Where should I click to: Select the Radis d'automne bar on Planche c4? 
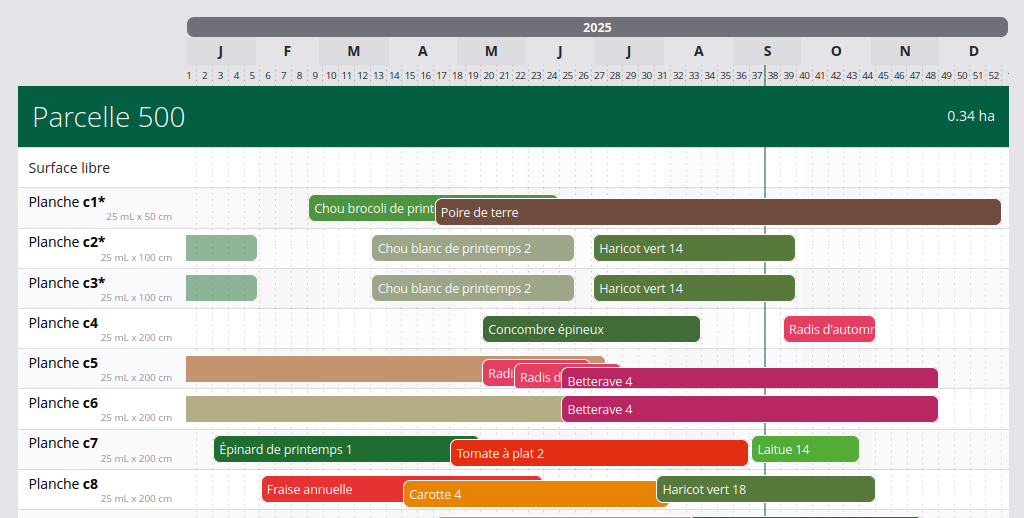tap(829, 329)
